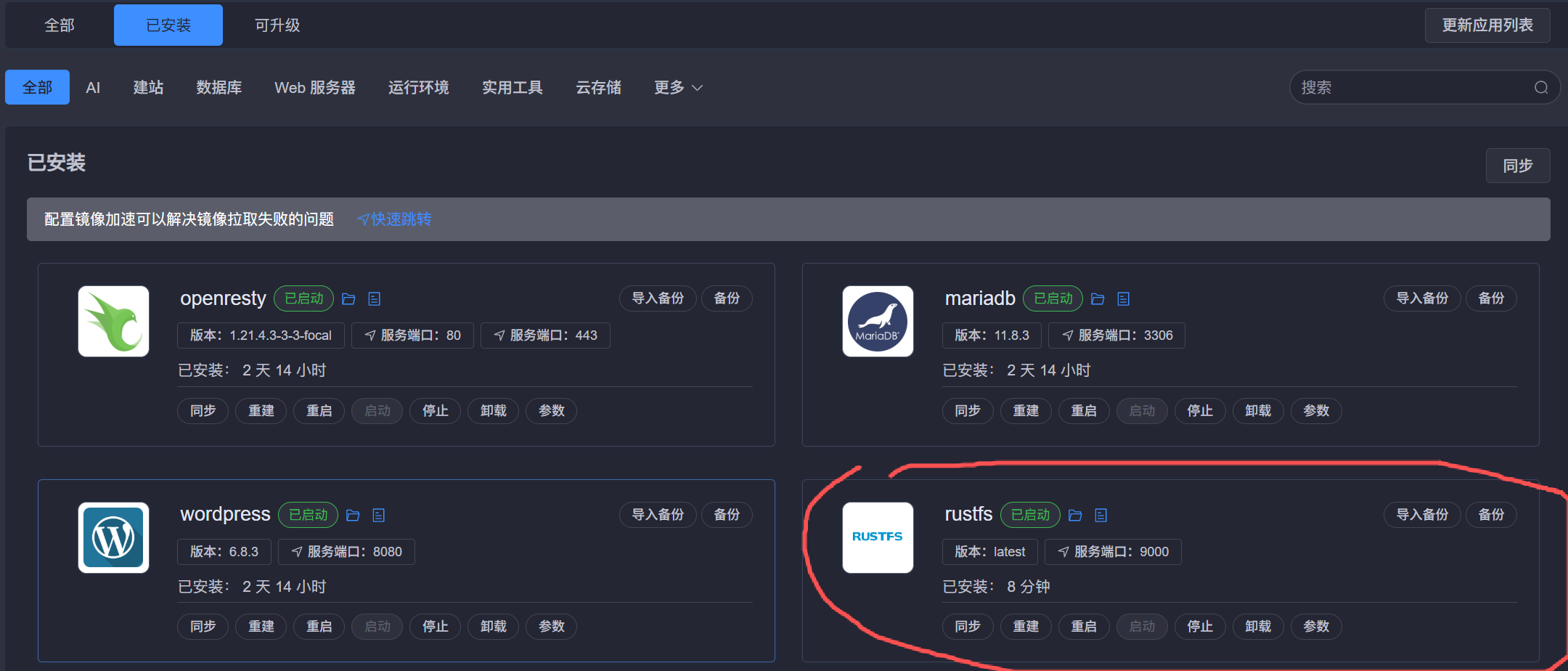The image size is (1568, 671).
Task: Open the mariadb folder icon
Action: (x=1098, y=299)
